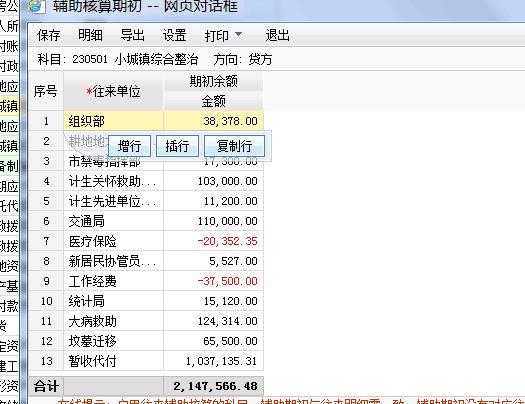Viewport: 525px width, 404px height.
Task: Select amount 103,000.00
Action: (x=213, y=181)
